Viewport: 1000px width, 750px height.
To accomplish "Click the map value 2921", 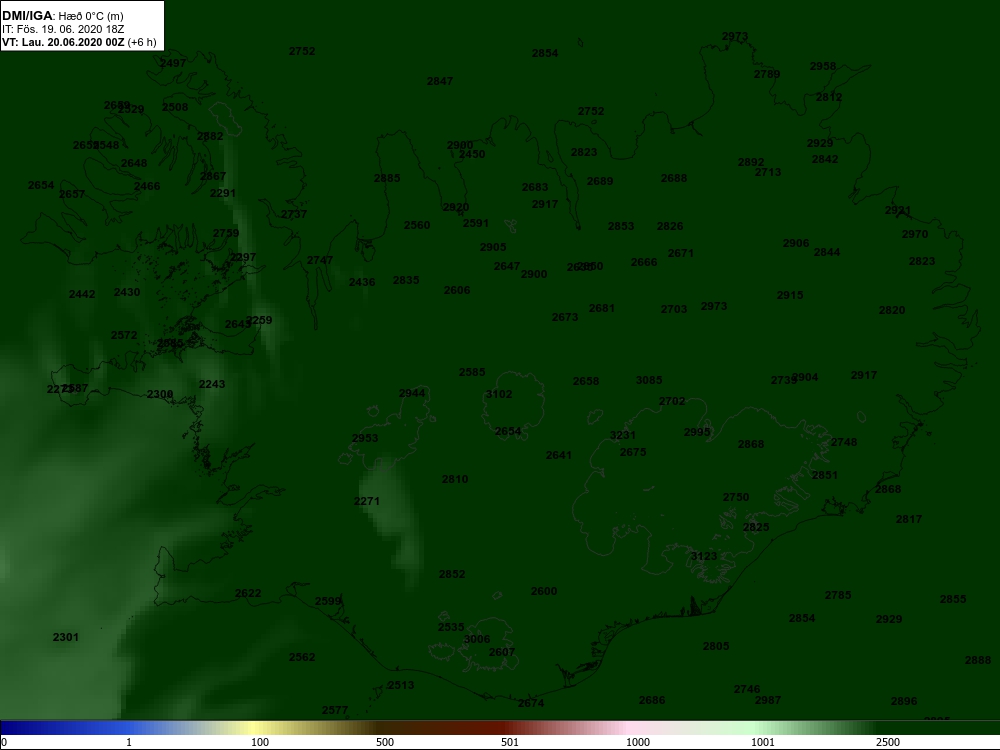I will click(898, 210).
